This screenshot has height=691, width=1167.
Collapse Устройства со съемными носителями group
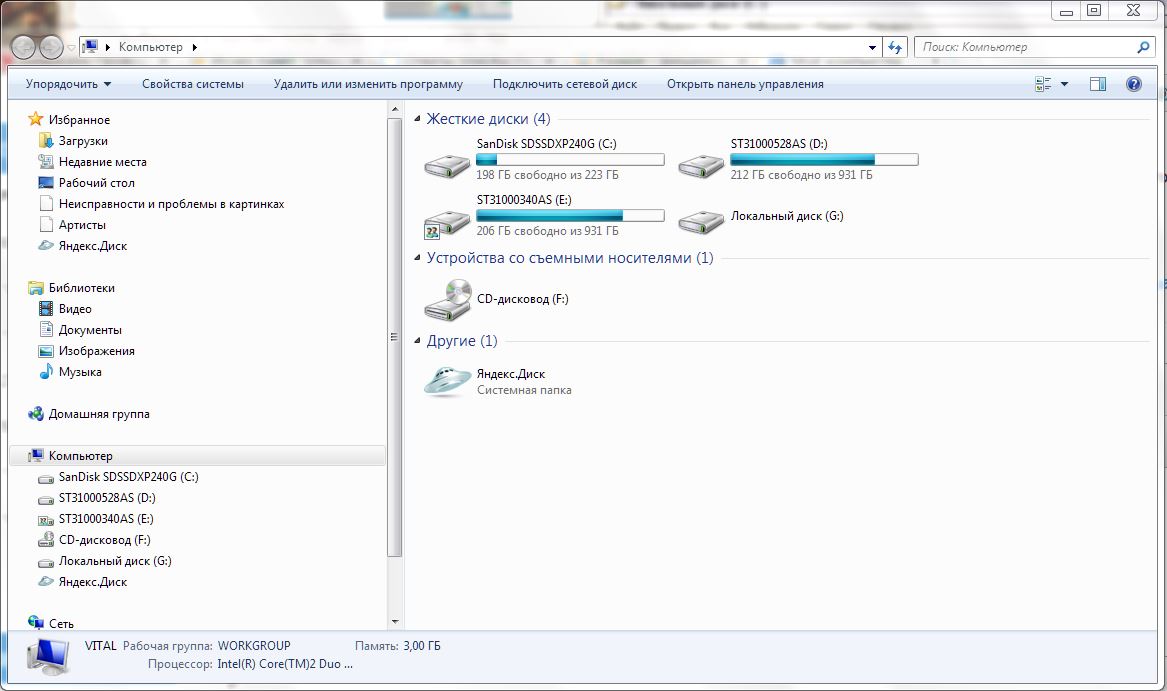(418, 258)
